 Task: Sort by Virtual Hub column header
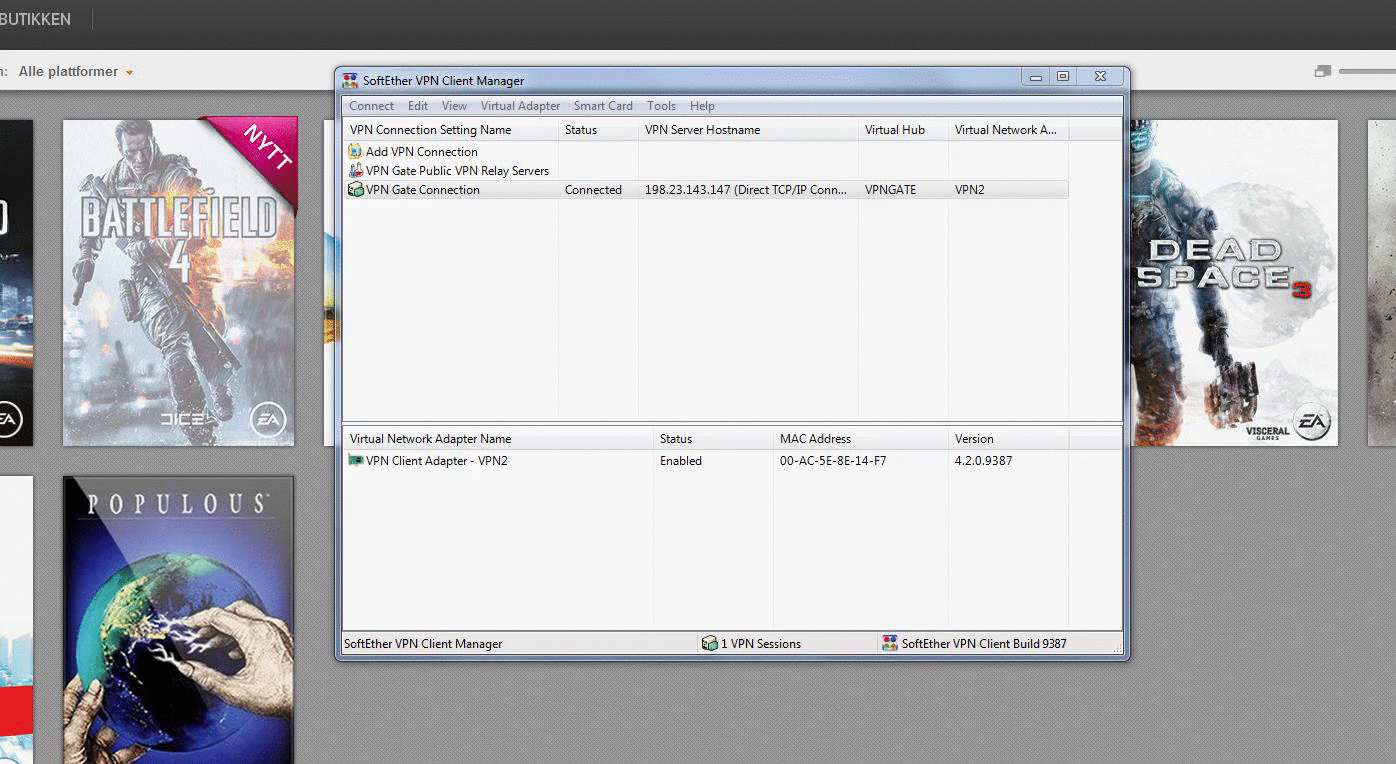point(903,130)
